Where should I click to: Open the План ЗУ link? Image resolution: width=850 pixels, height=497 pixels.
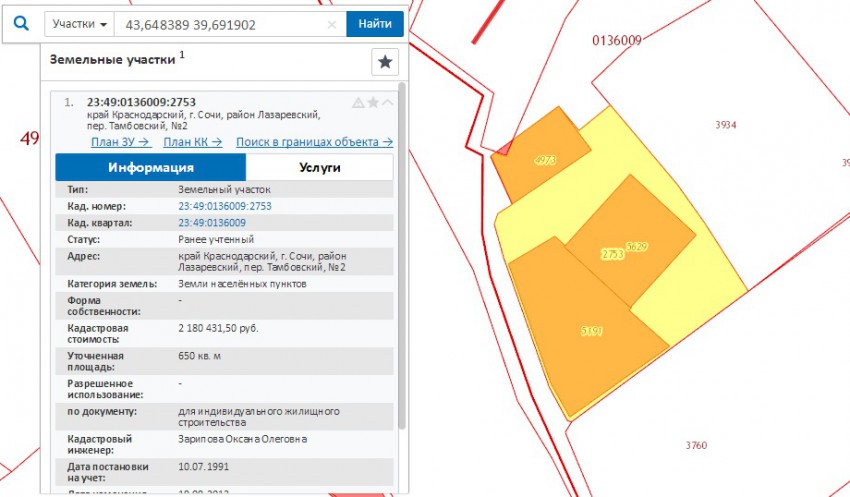[x=119, y=142]
